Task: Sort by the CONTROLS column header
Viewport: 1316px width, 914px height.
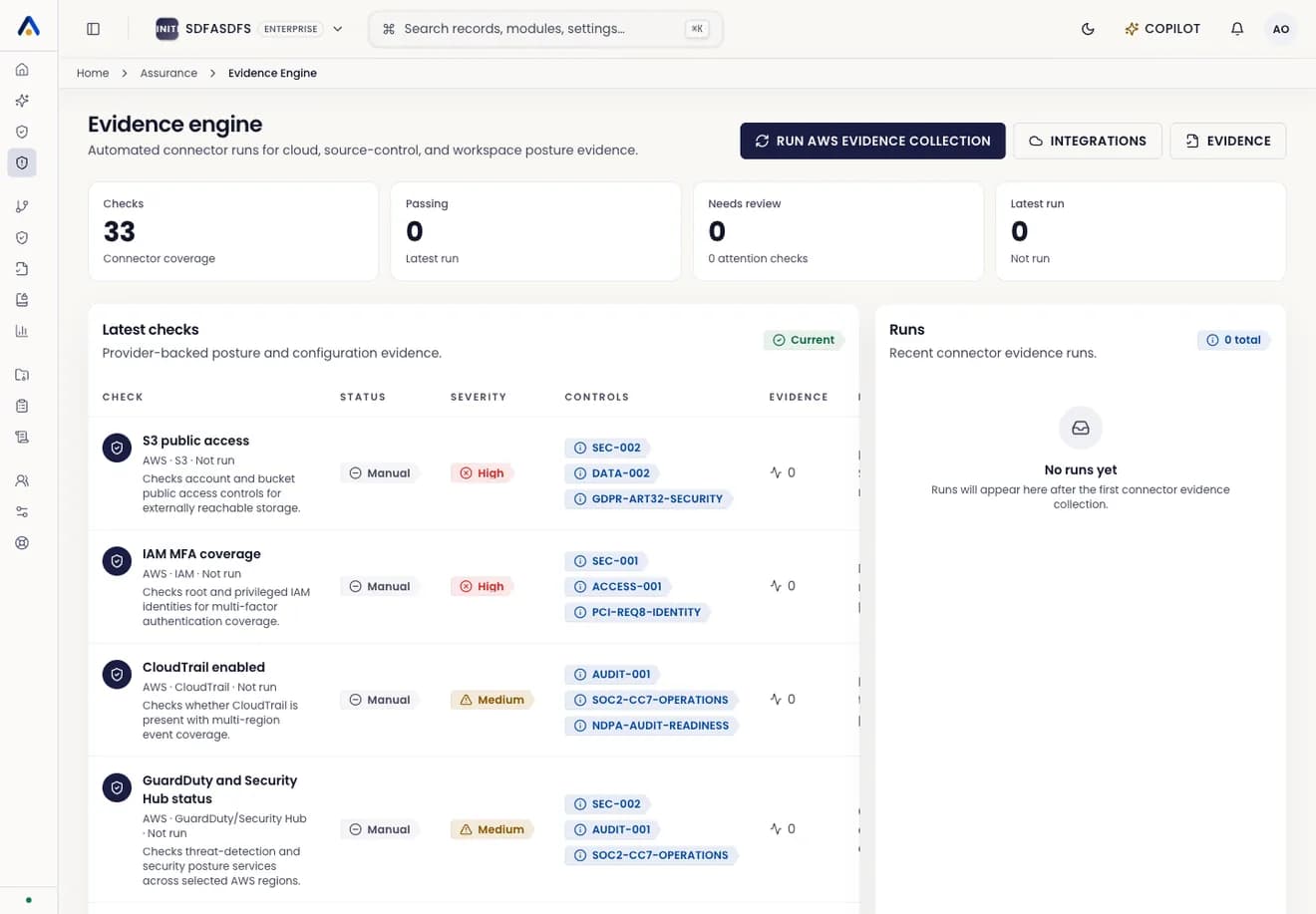Action: [x=597, y=397]
